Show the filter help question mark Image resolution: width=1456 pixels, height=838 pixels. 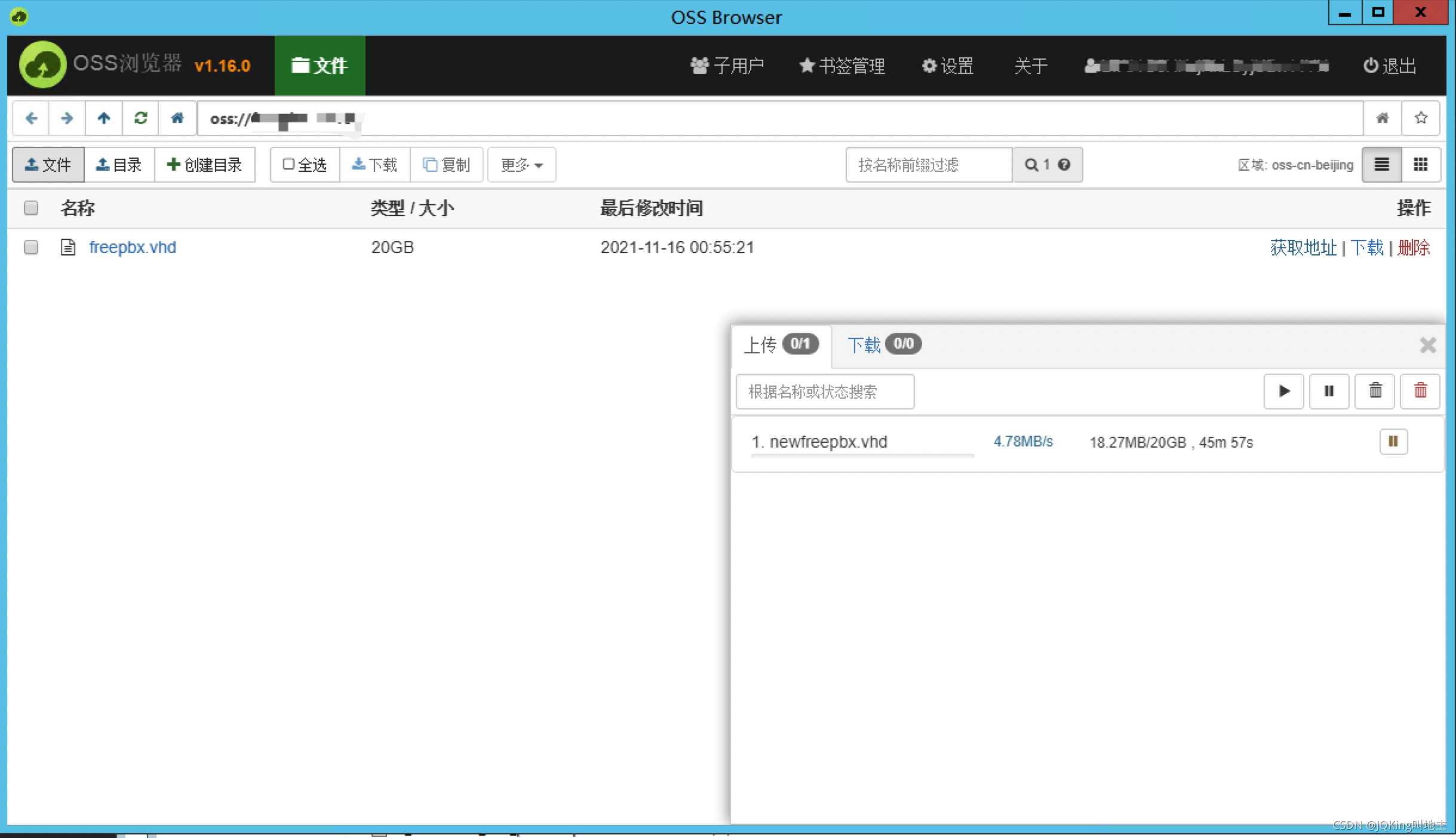[1064, 165]
